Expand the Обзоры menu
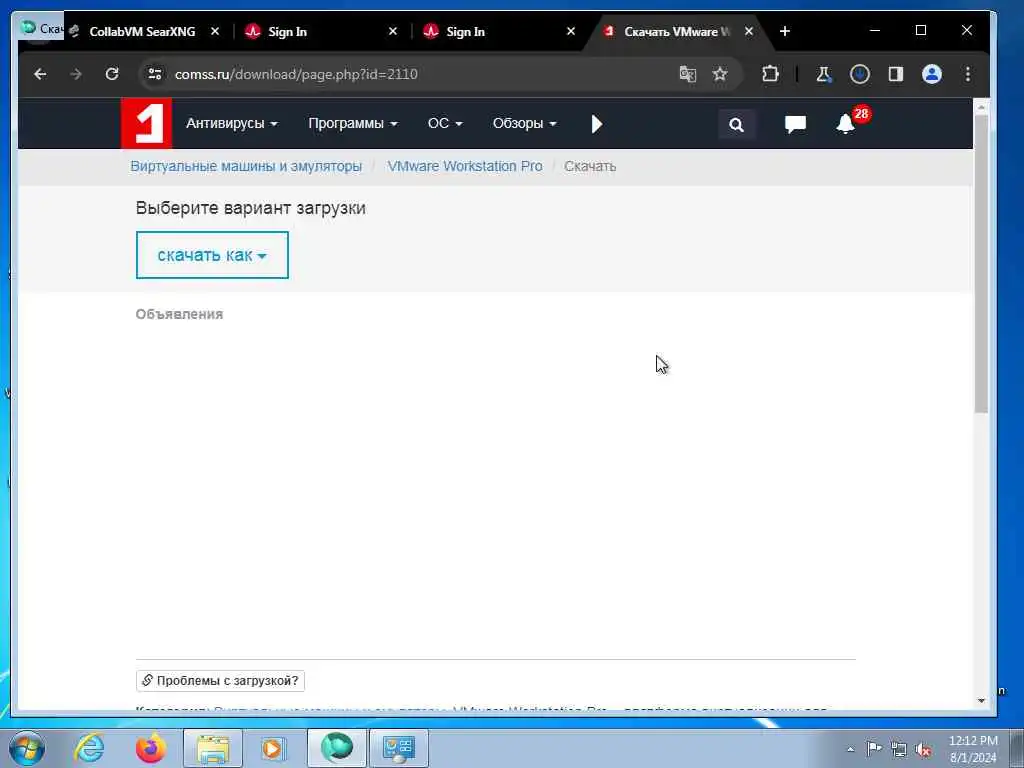The height and width of the screenshot is (768, 1024). click(524, 123)
